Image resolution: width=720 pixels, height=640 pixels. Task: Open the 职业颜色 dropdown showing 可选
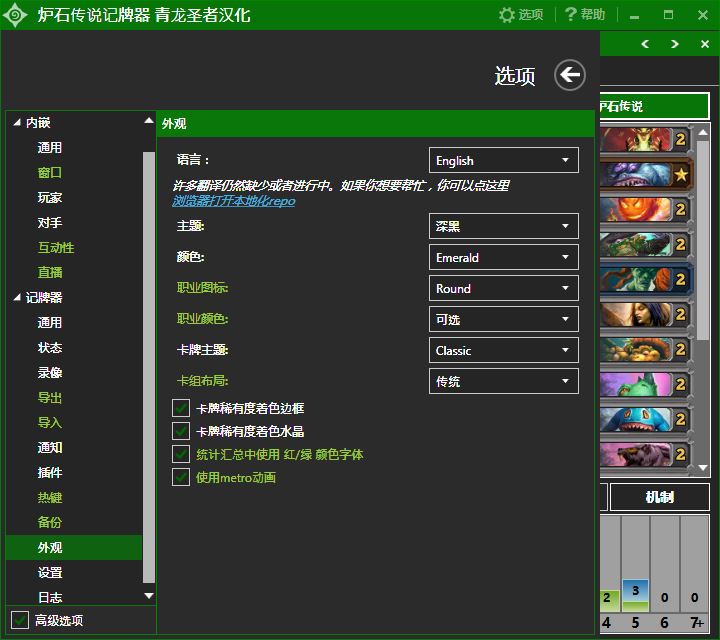click(x=504, y=319)
